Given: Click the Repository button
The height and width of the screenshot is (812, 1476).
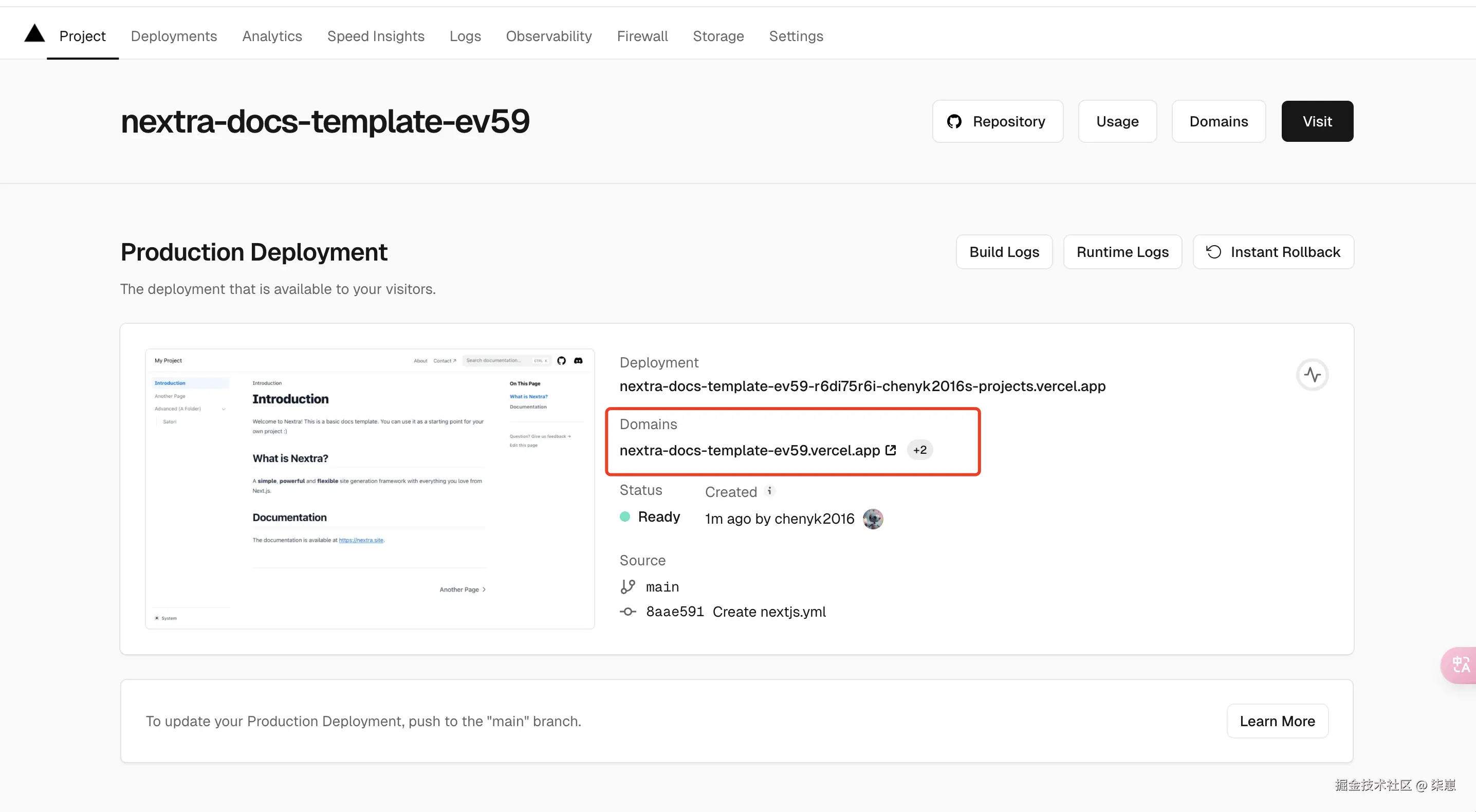Looking at the screenshot, I should coord(998,121).
